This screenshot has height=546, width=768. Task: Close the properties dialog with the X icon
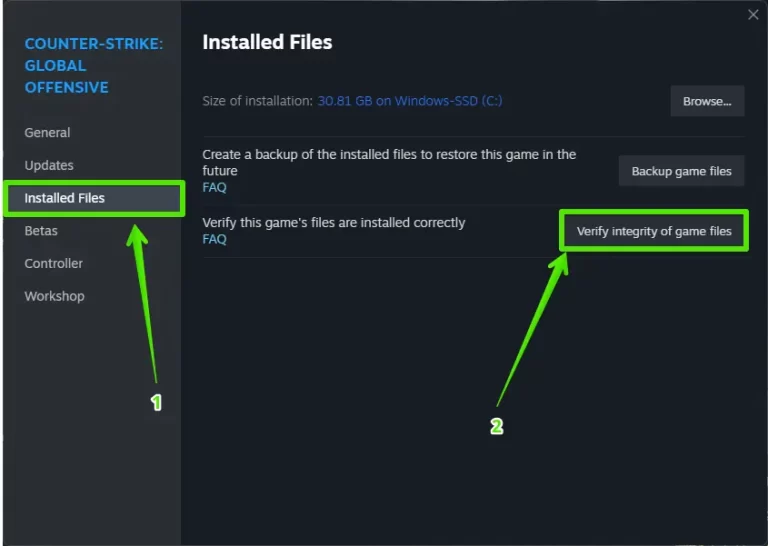(753, 15)
